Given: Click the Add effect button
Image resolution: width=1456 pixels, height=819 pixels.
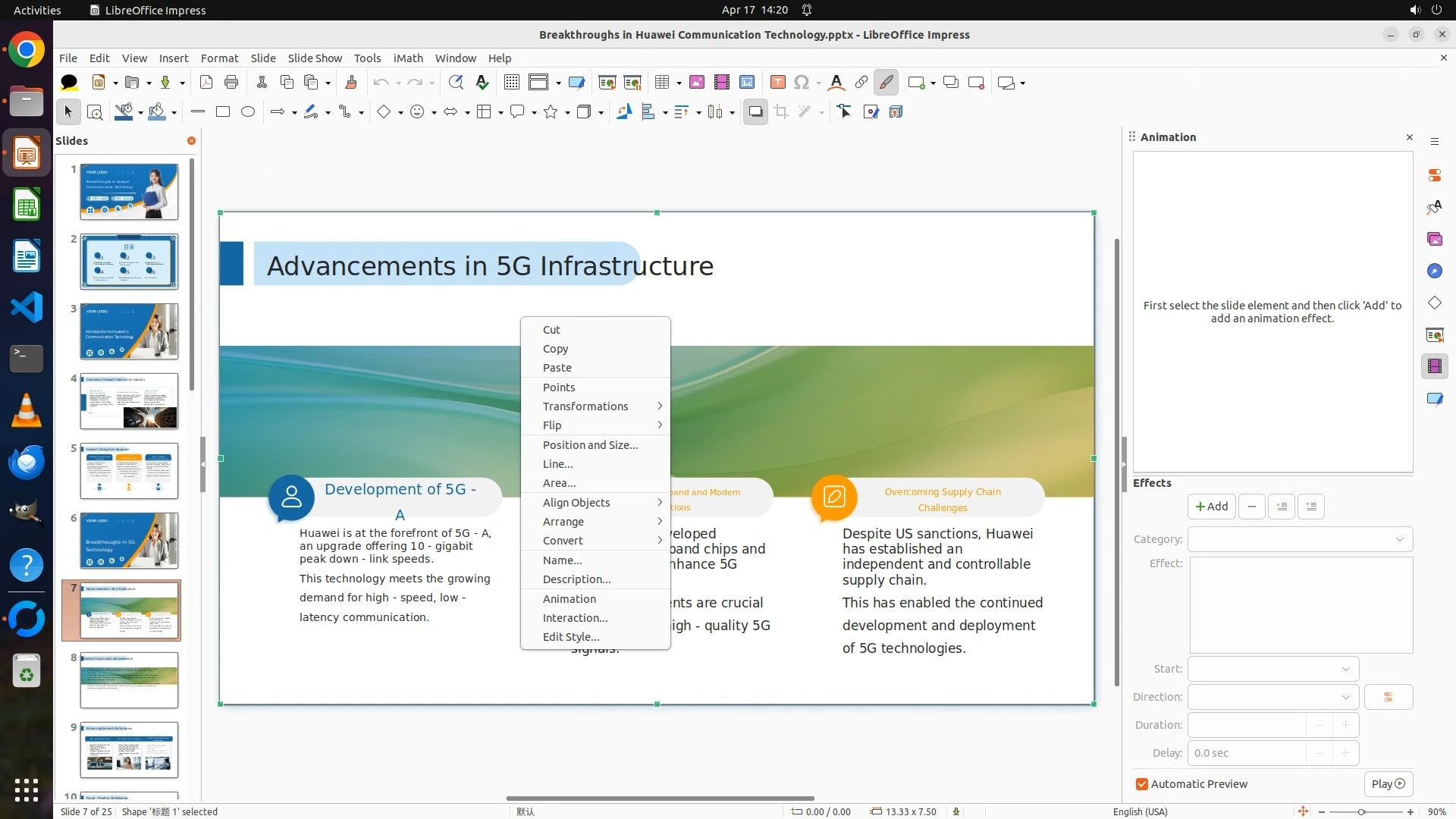Looking at the screenshot, I should [1211, 507].
